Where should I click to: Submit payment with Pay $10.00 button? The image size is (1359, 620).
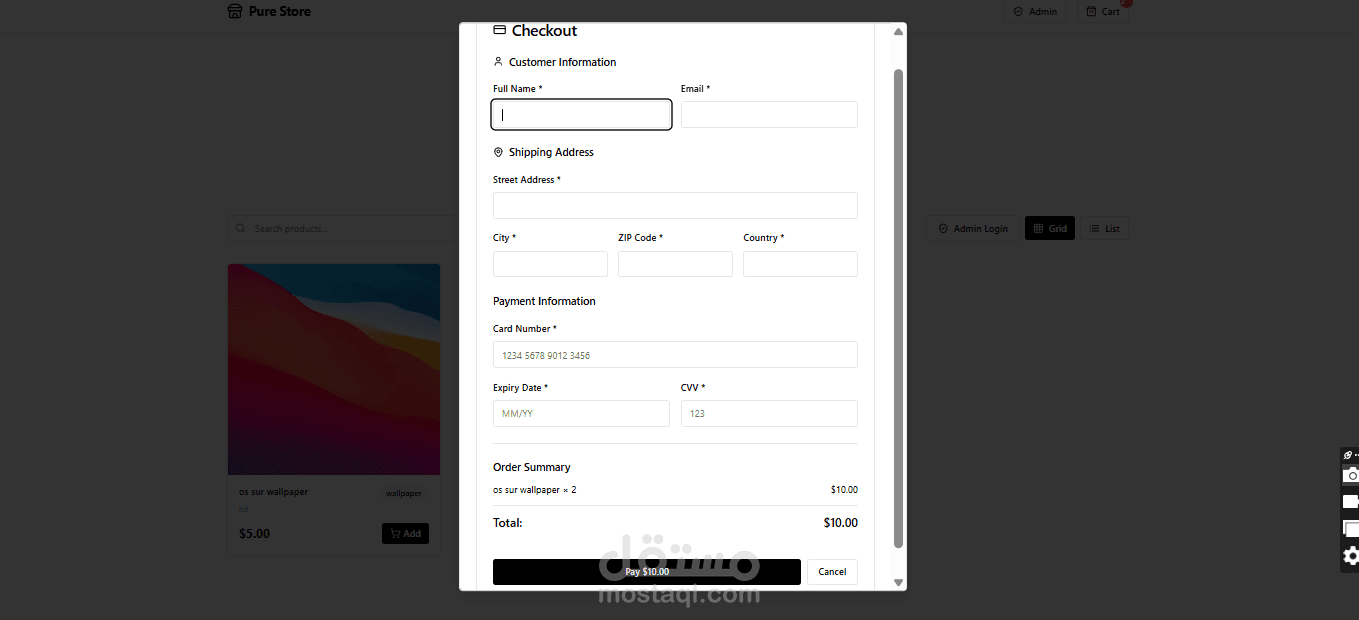pyautogui.click(x=647, y=572)
